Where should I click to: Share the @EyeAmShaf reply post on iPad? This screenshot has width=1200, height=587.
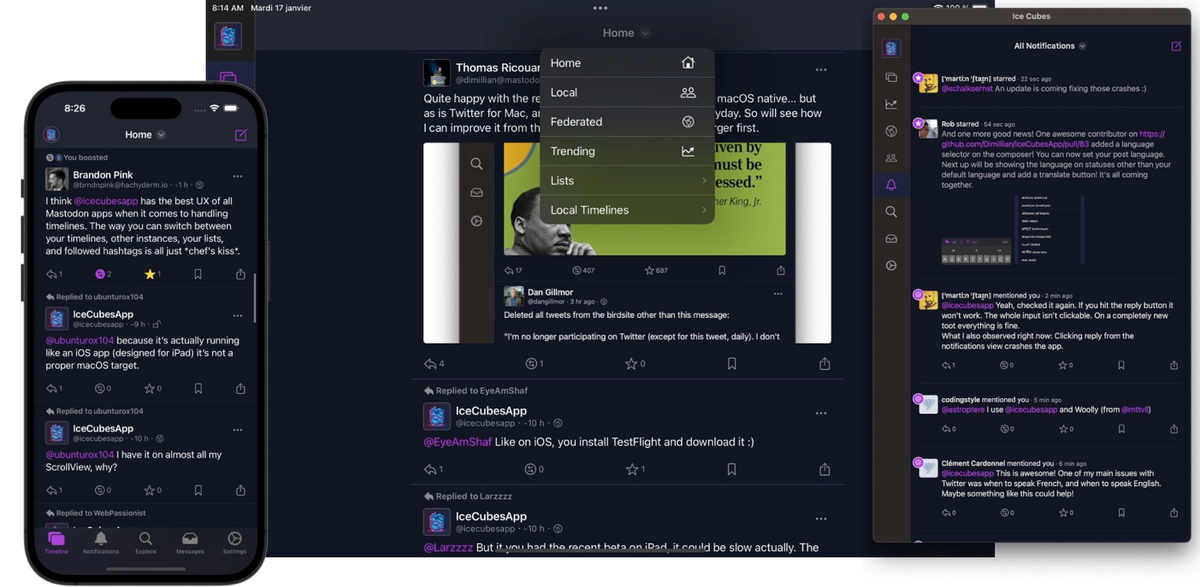click(x=824, y=469)
